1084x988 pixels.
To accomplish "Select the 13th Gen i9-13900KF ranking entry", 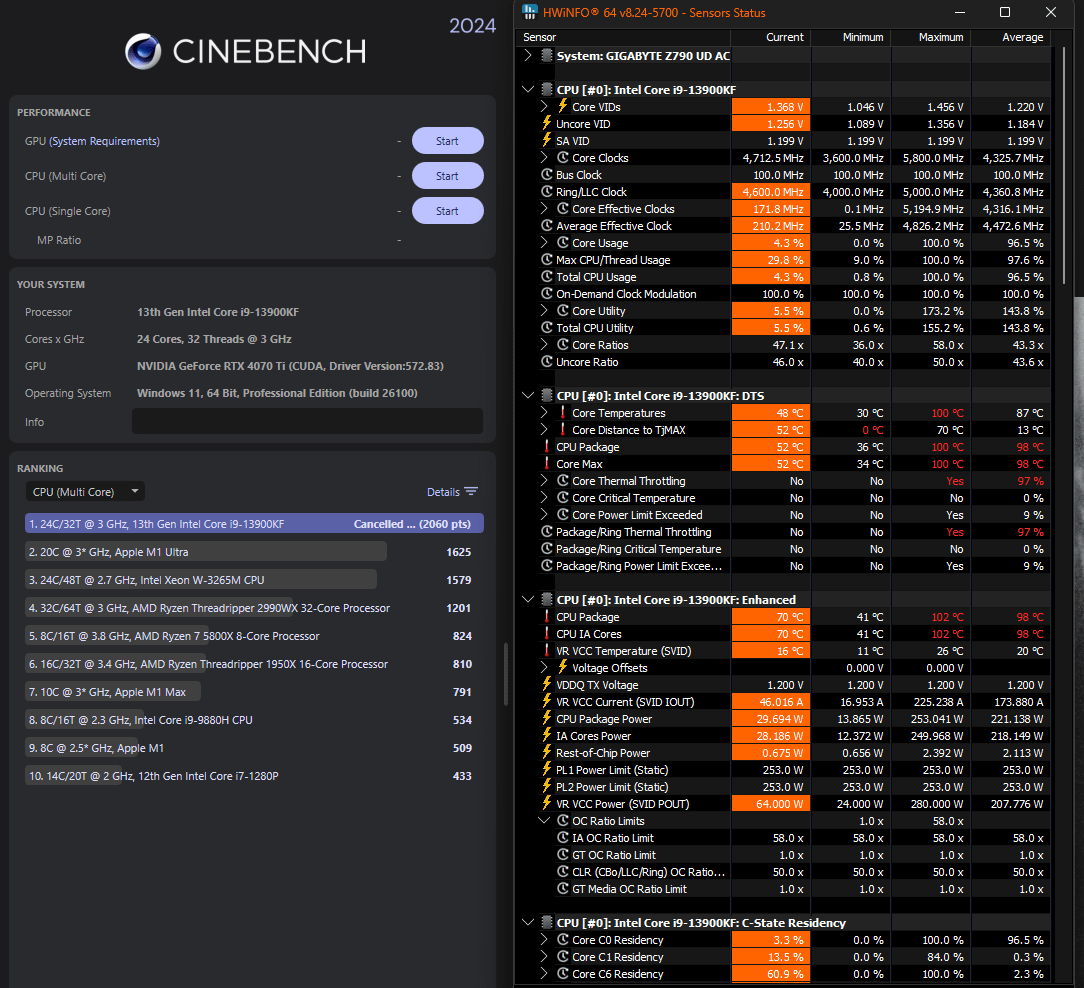I will click(254, 523).
